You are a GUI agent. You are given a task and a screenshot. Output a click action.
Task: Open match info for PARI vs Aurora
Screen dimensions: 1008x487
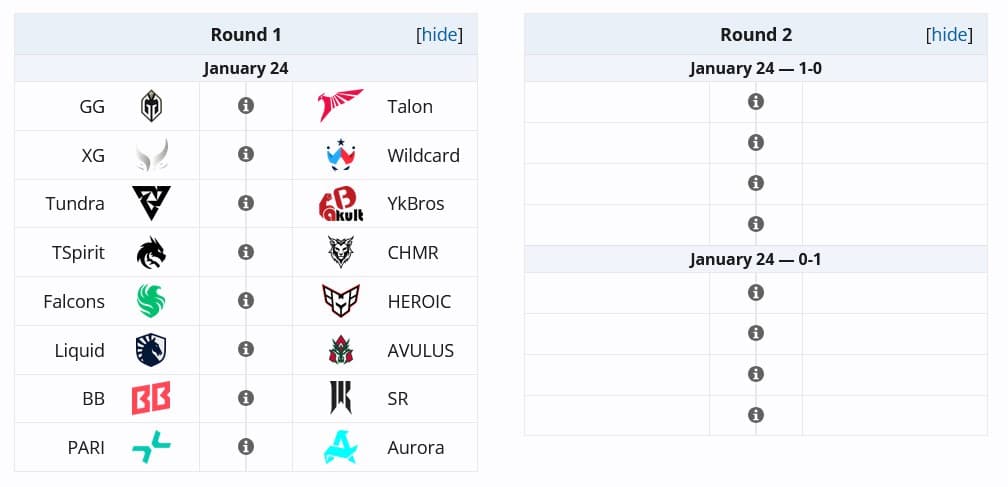coord(246,447)
